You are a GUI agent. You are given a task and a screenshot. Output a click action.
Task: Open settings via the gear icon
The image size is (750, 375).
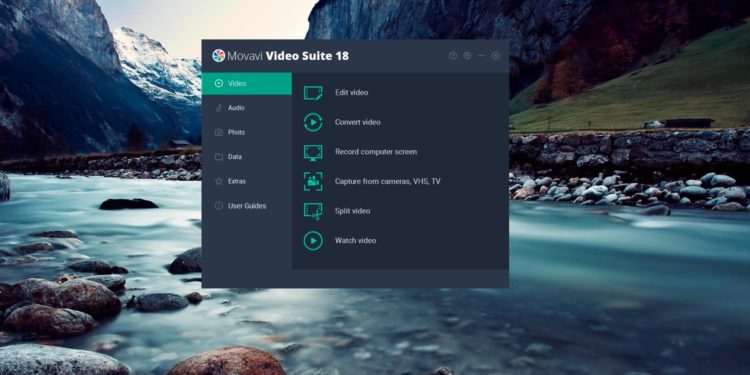[x=467, y=56]
